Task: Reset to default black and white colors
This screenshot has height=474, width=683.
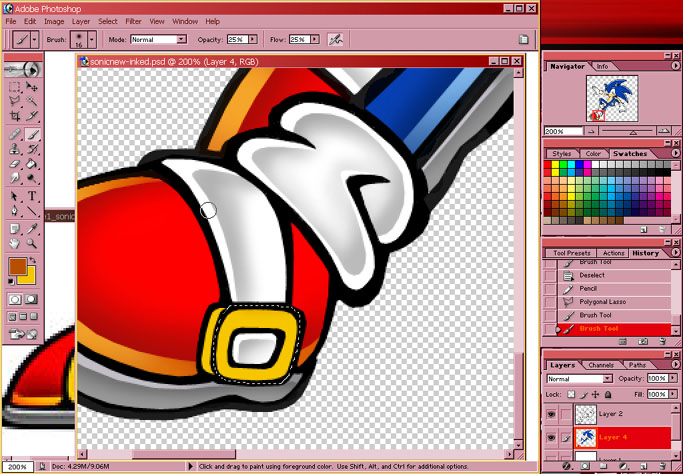Action: (x=11, y=282)
